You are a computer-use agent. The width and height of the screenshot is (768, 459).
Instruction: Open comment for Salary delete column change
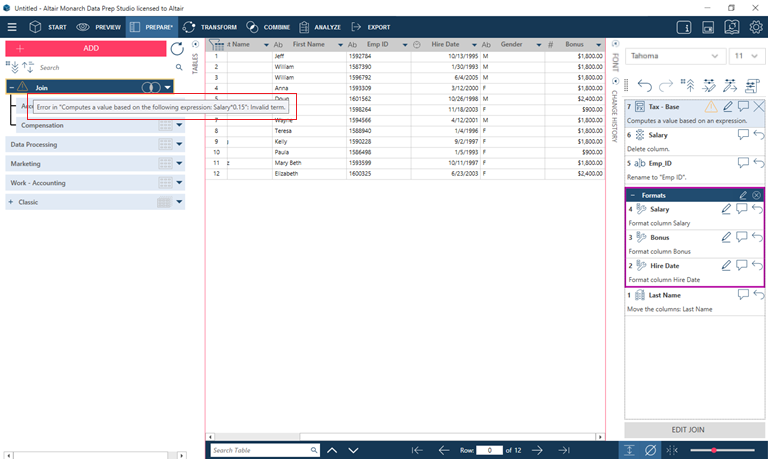pos(743,134)
